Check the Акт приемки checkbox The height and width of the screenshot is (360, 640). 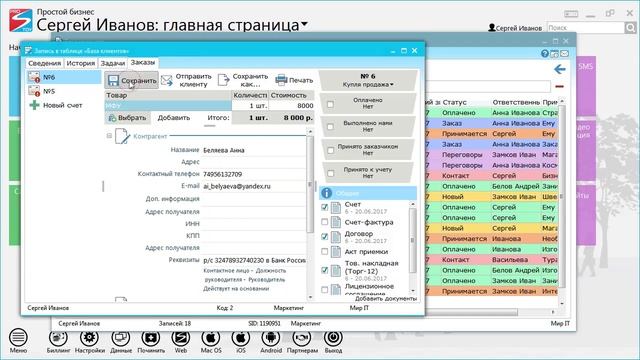pos(324,251)
